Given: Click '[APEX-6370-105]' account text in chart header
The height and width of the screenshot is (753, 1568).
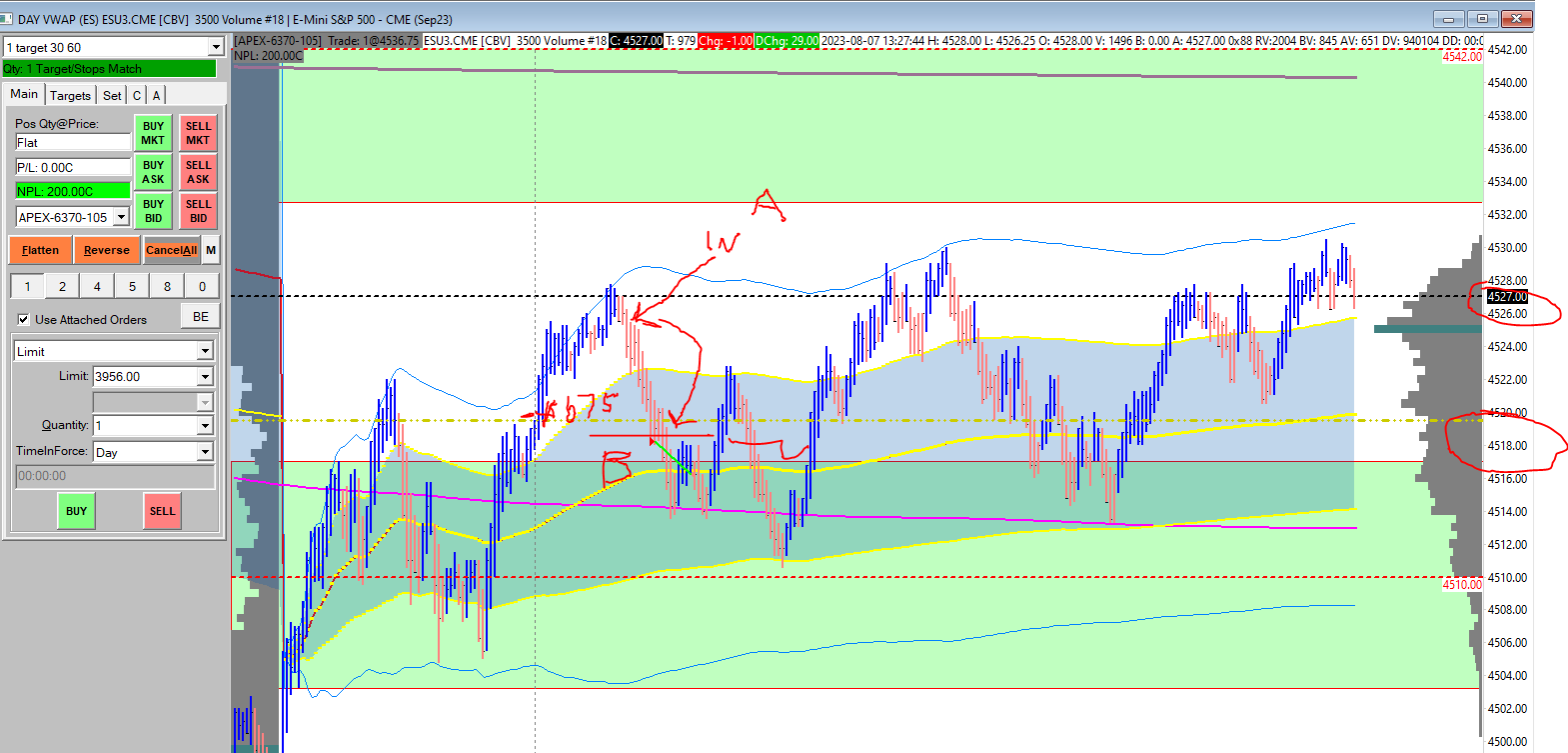Looking at the screenshot, I should point(279,41).
